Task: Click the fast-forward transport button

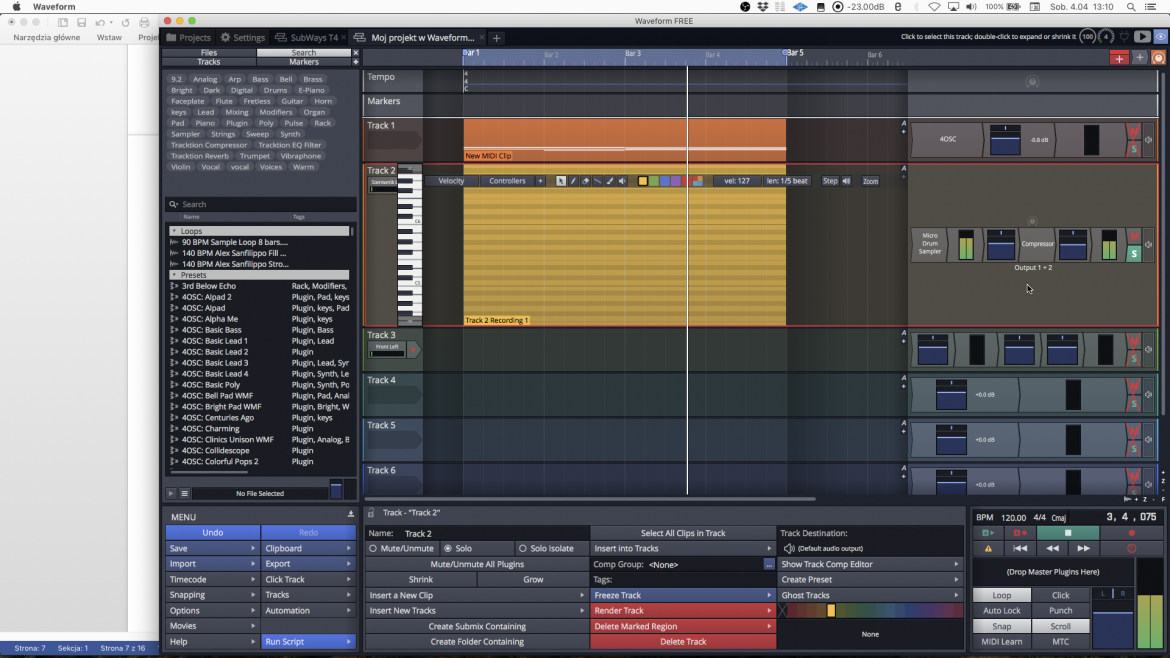Action: point(1083,548)
